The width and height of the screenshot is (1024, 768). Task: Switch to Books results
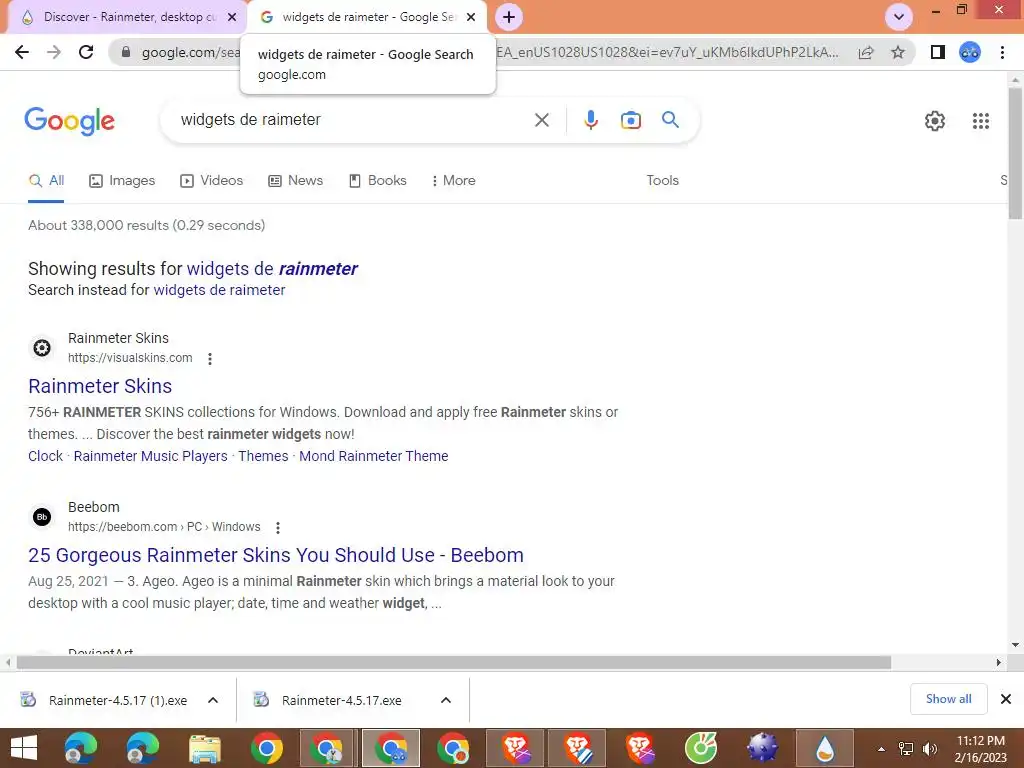pos(377,181)
